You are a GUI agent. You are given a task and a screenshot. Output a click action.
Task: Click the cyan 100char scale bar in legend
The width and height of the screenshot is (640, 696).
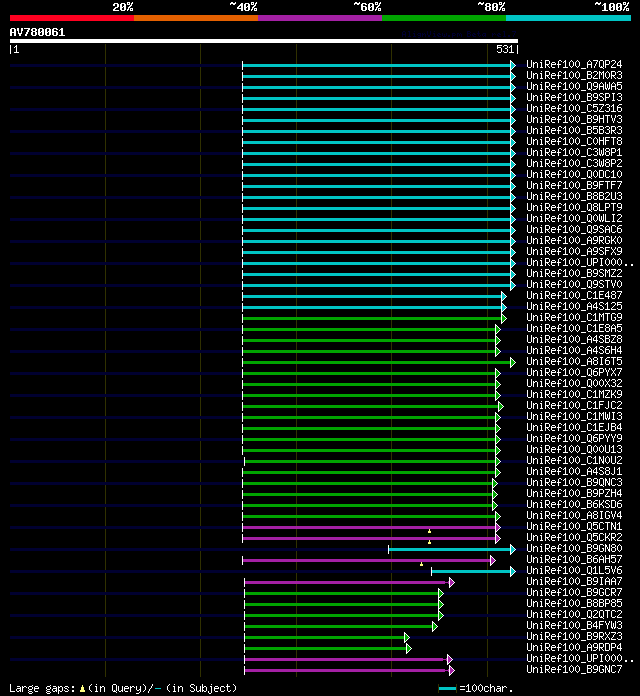(447, 688)
